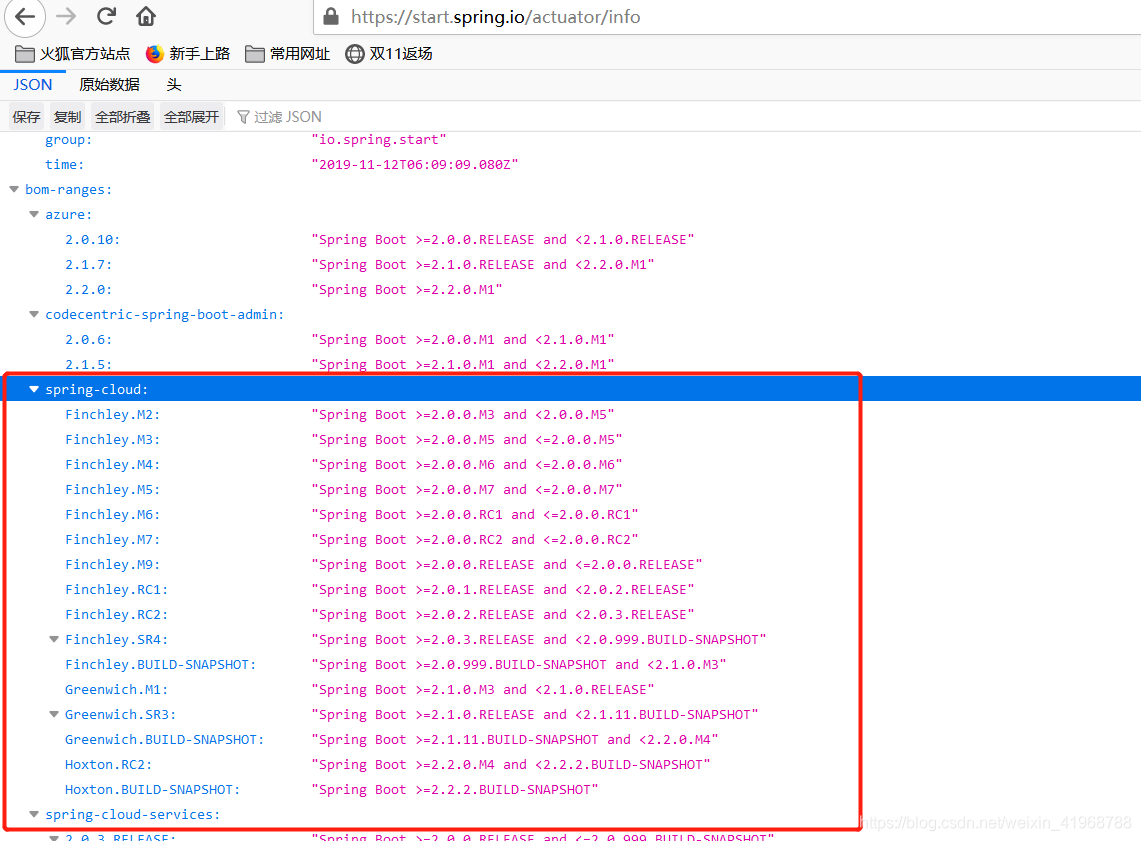Collapse the spring-cloud node
Viewport: 1141px width, 841px height.
click(33, 389)
